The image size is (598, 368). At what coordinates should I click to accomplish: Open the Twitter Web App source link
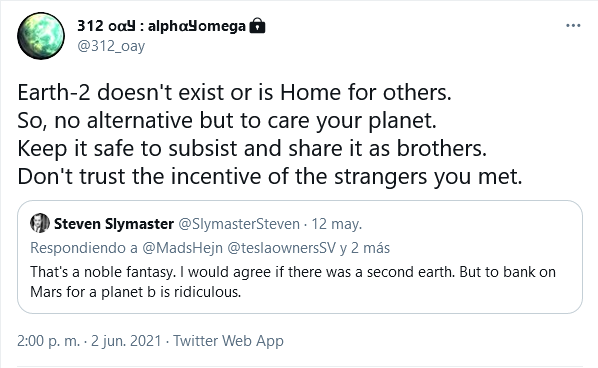click(x=228, y=341)
